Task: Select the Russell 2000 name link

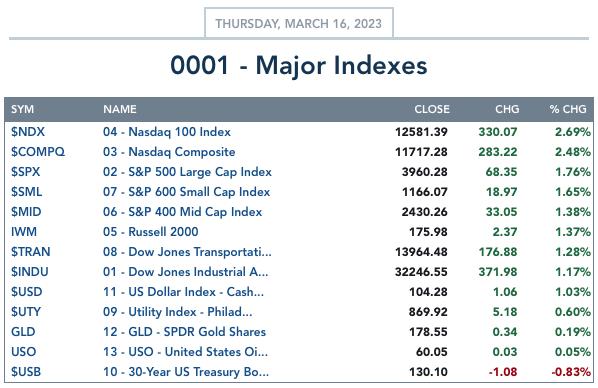Action: point(151,232)
